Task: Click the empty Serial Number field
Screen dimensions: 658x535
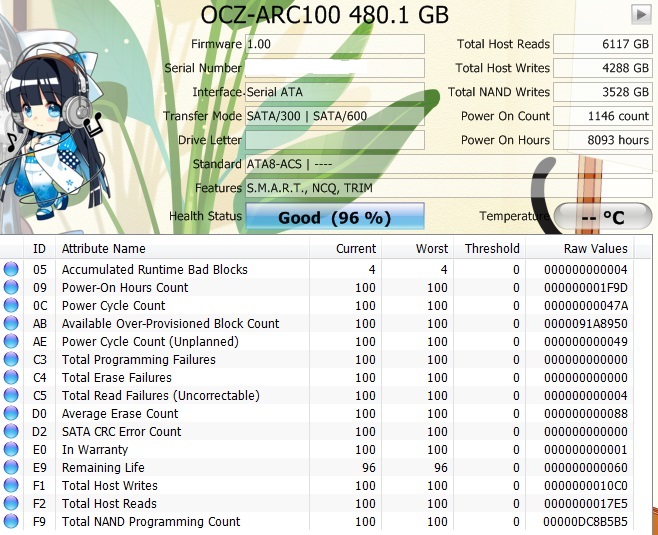Action: tap(334, 68)
